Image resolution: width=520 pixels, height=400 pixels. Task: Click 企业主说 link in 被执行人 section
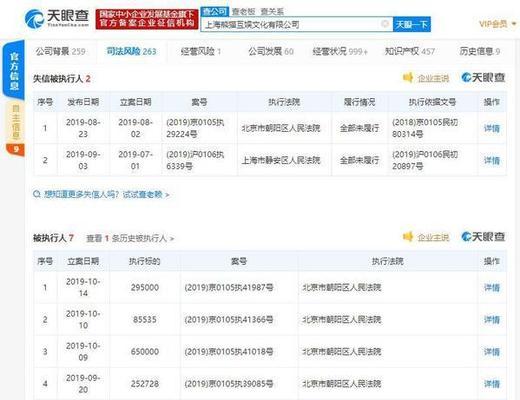[x=433, y=237]
